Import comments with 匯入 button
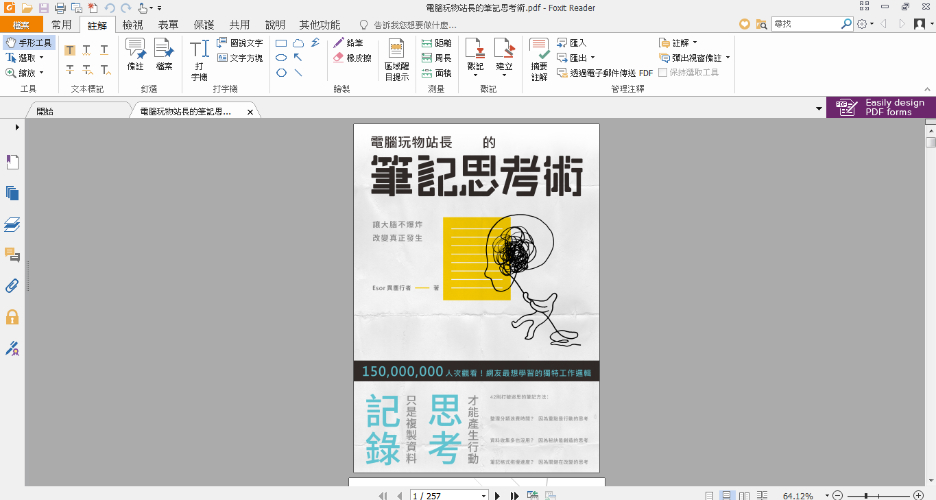936x500 pixels. (x=572, y=43)
